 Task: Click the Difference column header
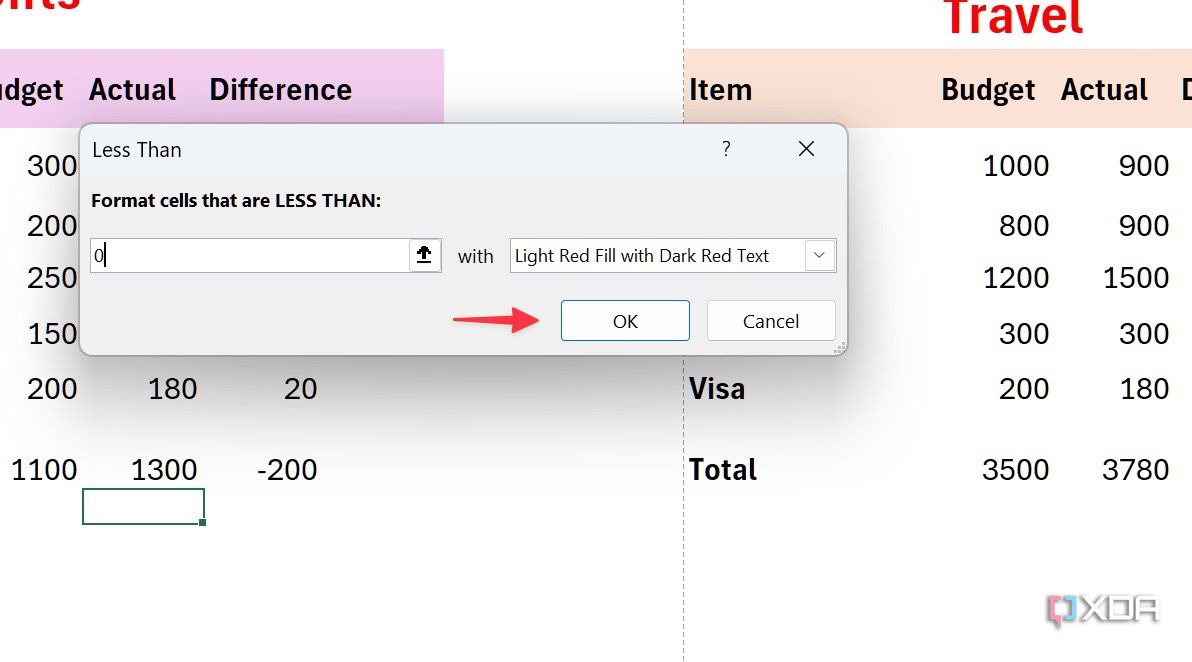(280, 89)
